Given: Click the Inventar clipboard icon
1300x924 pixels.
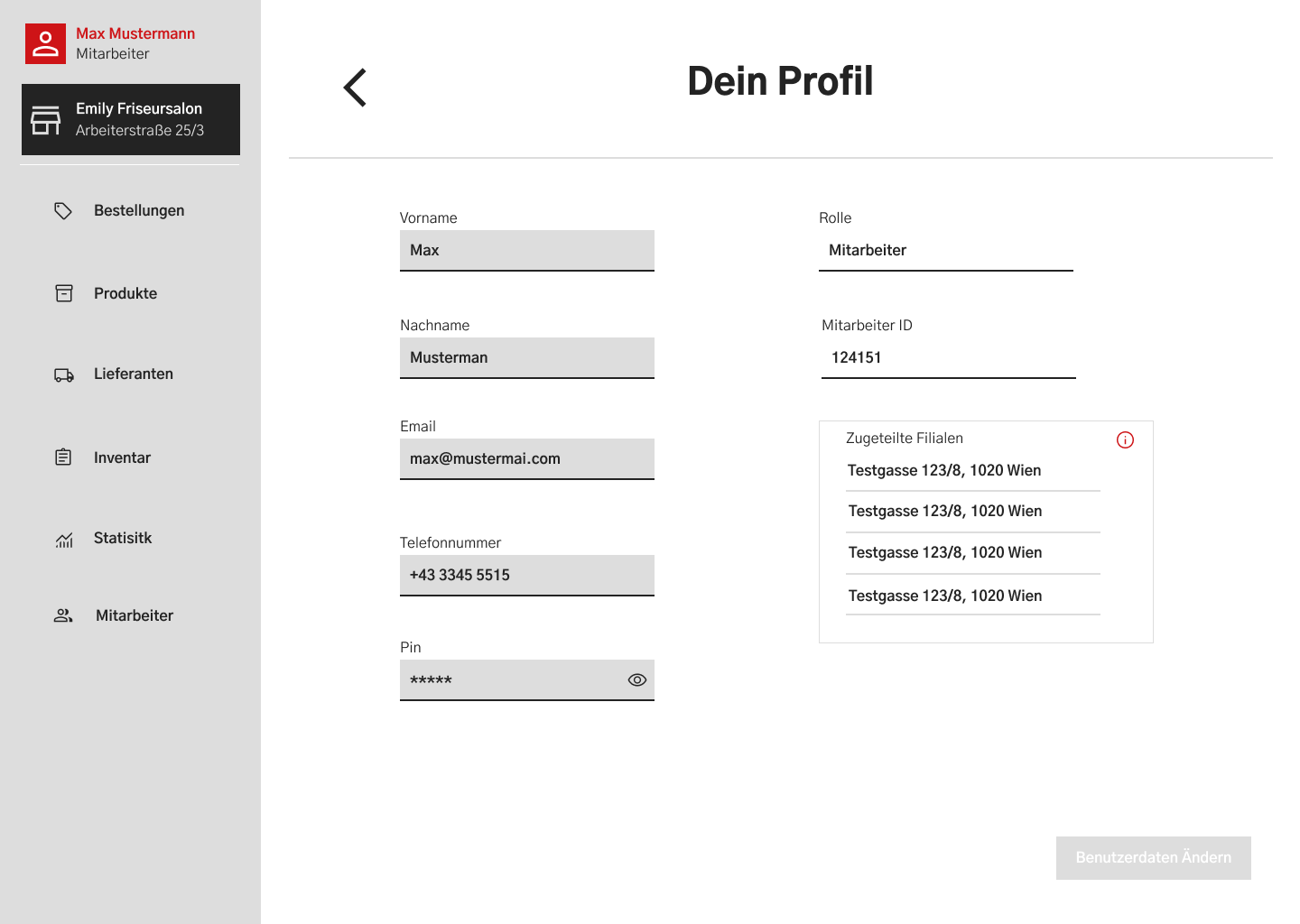Looking at the screenshot, I should click(x=63, y=457).
